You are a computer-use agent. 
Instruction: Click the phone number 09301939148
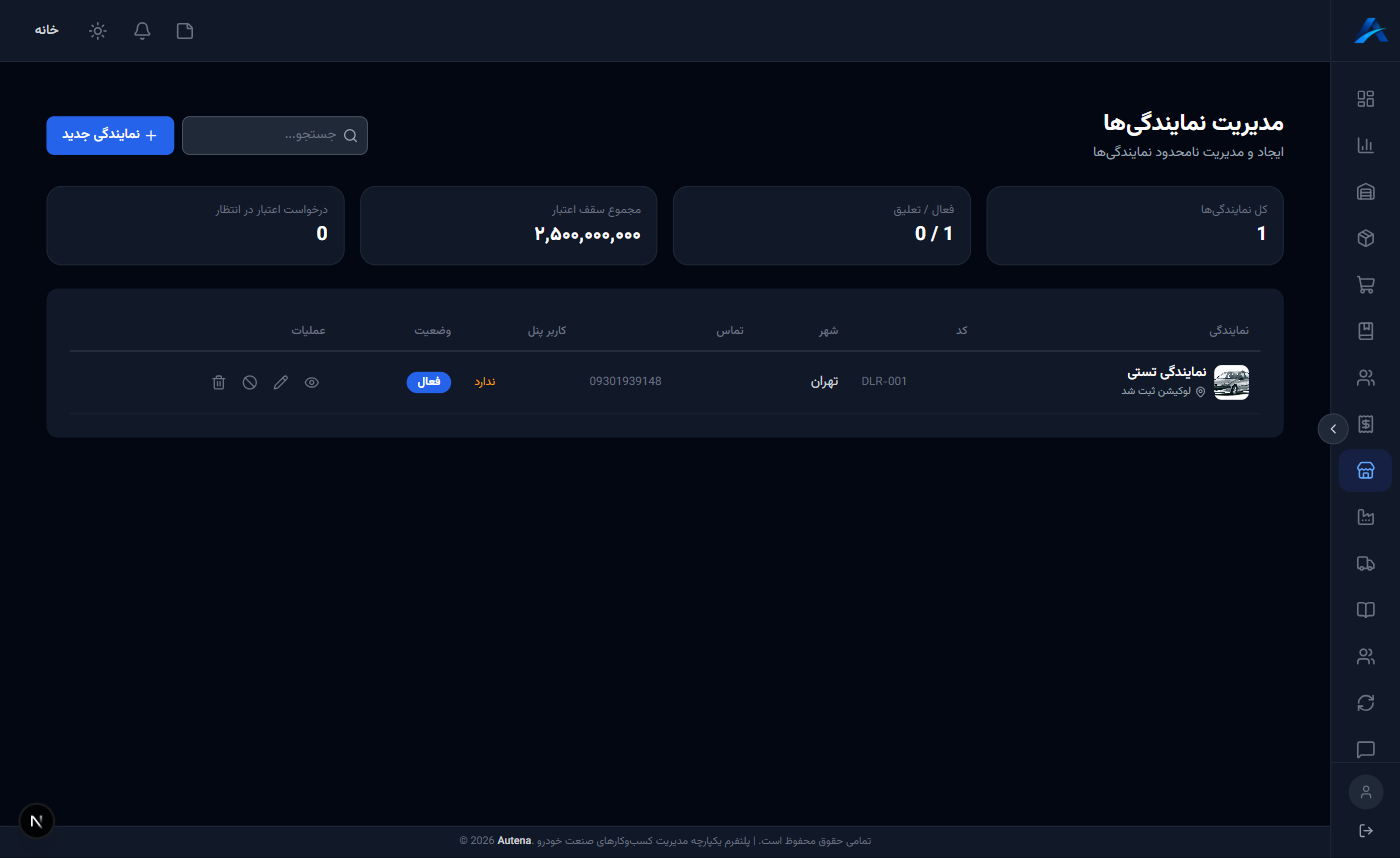point(625,382)
